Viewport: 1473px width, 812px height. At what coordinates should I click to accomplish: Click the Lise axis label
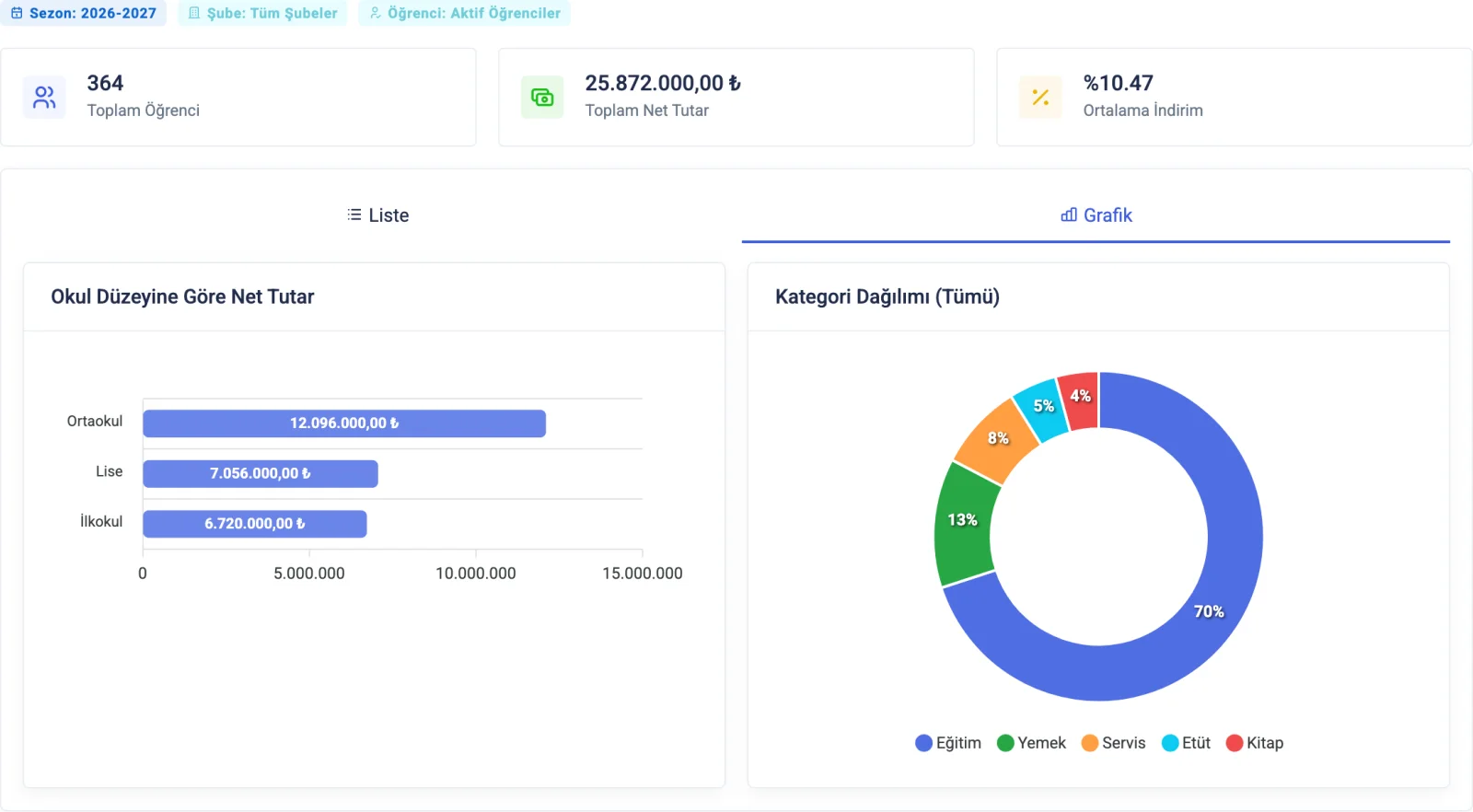[109, 471]
